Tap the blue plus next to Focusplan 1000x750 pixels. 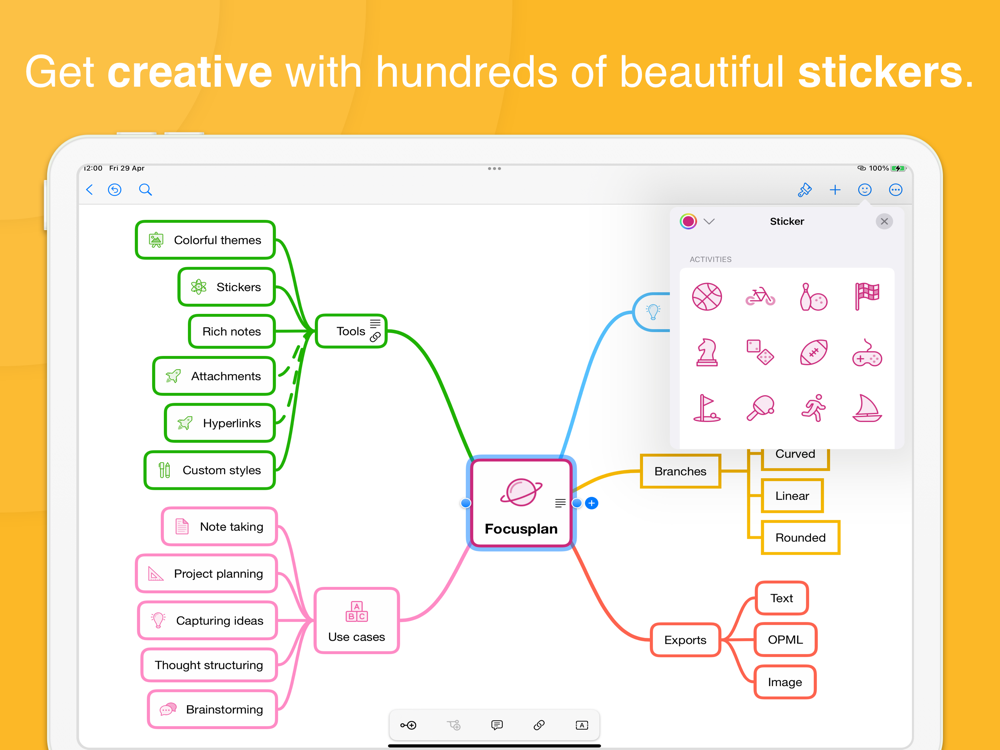coord(592,503)
